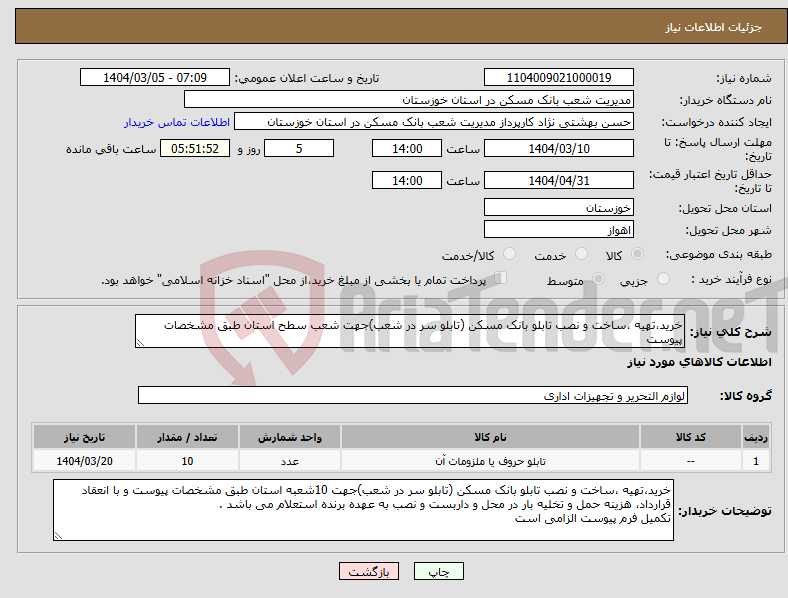Click resize handle of توضیحات خریدار box
Screen dimensions: 788x598
click(x=58, y=536)
